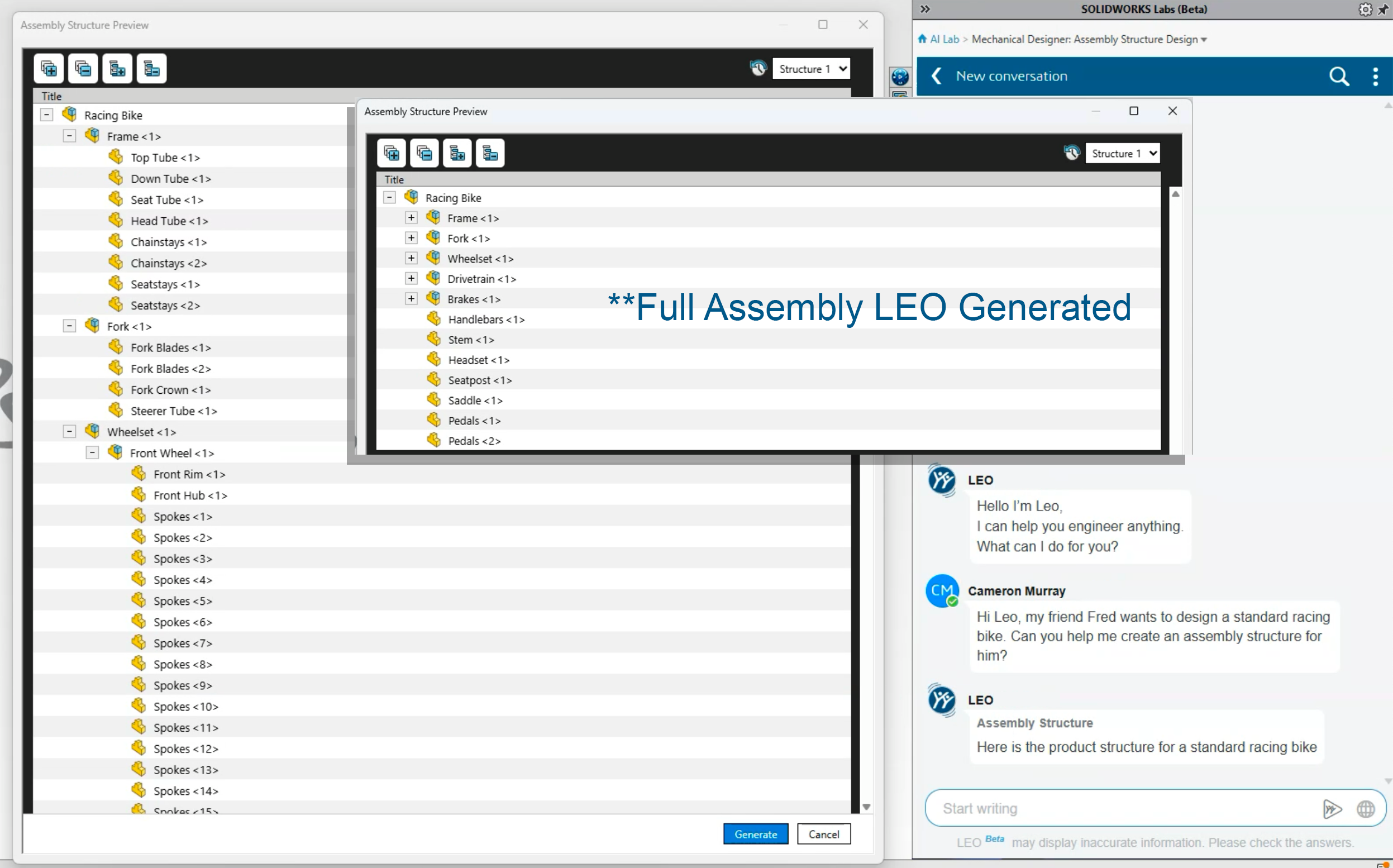Viewport: 1393px width, 868px height.
Task: Click AI Lab breadcrumb link
Action: 943,39
